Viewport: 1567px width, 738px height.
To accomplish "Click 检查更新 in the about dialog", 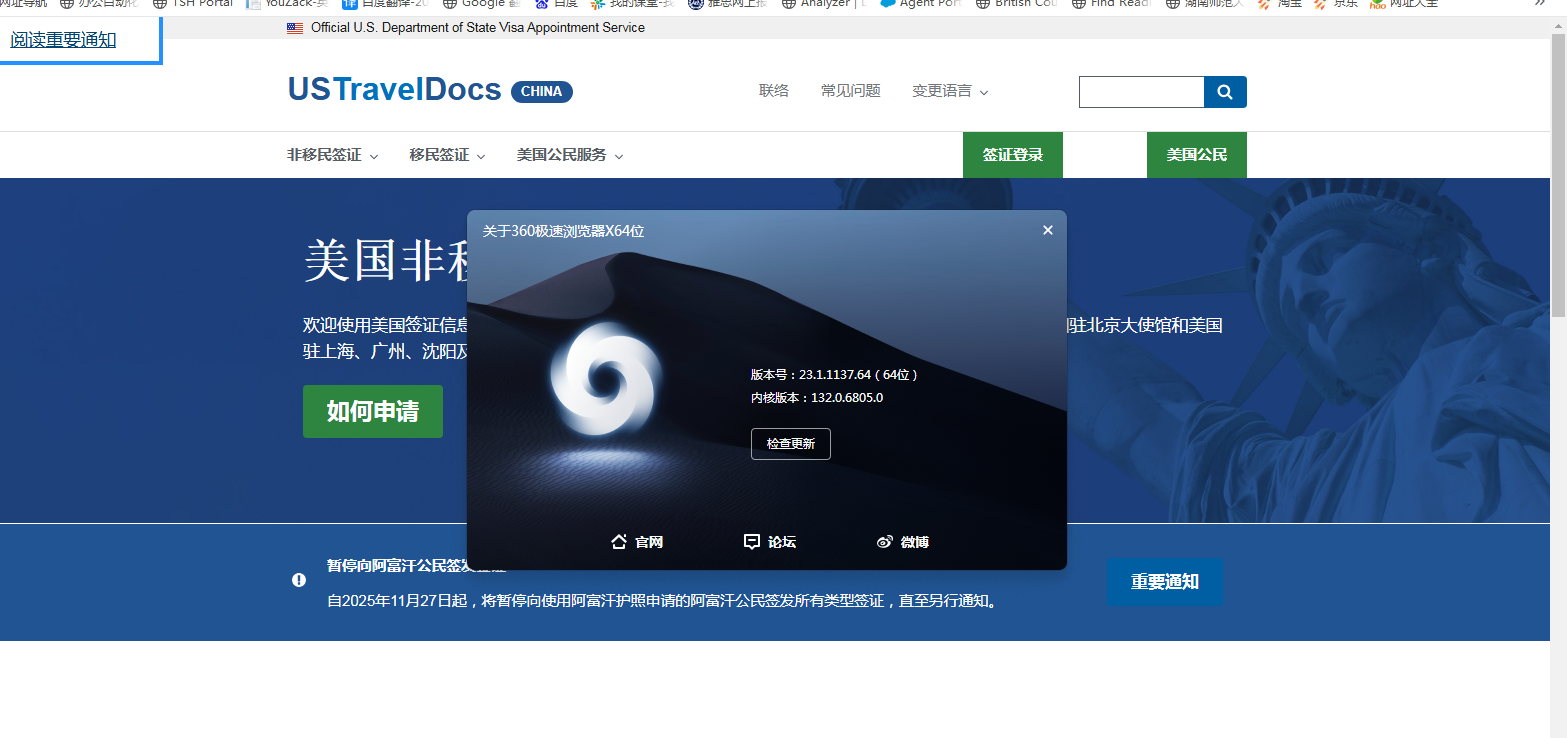I will pyautogui.click(x=791, y=444).
